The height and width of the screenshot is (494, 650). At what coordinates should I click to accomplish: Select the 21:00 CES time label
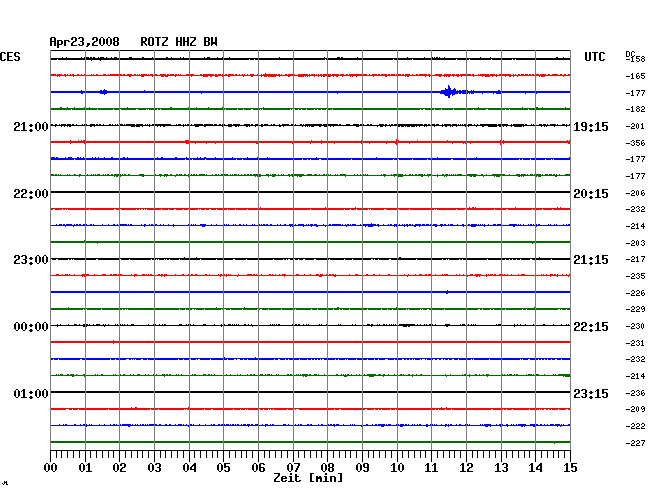[31, 126]
